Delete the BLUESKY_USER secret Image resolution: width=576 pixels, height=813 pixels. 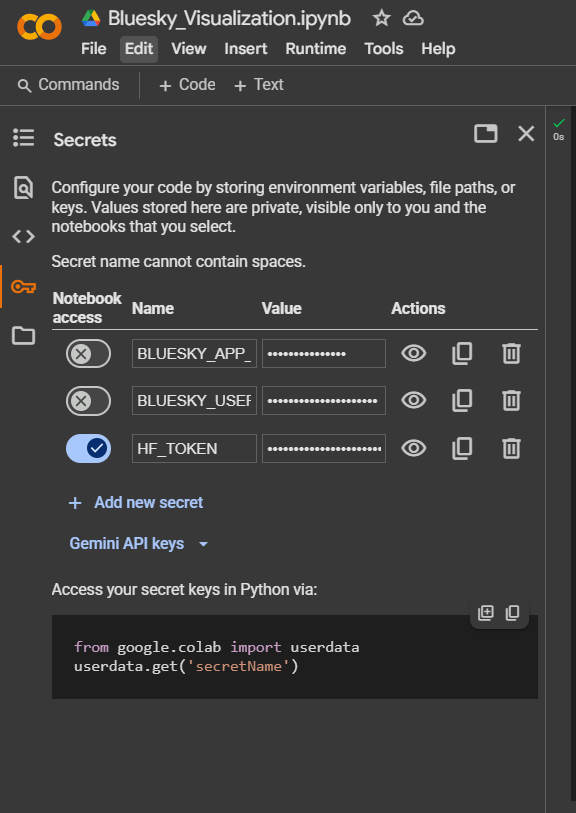click(511, 401)
